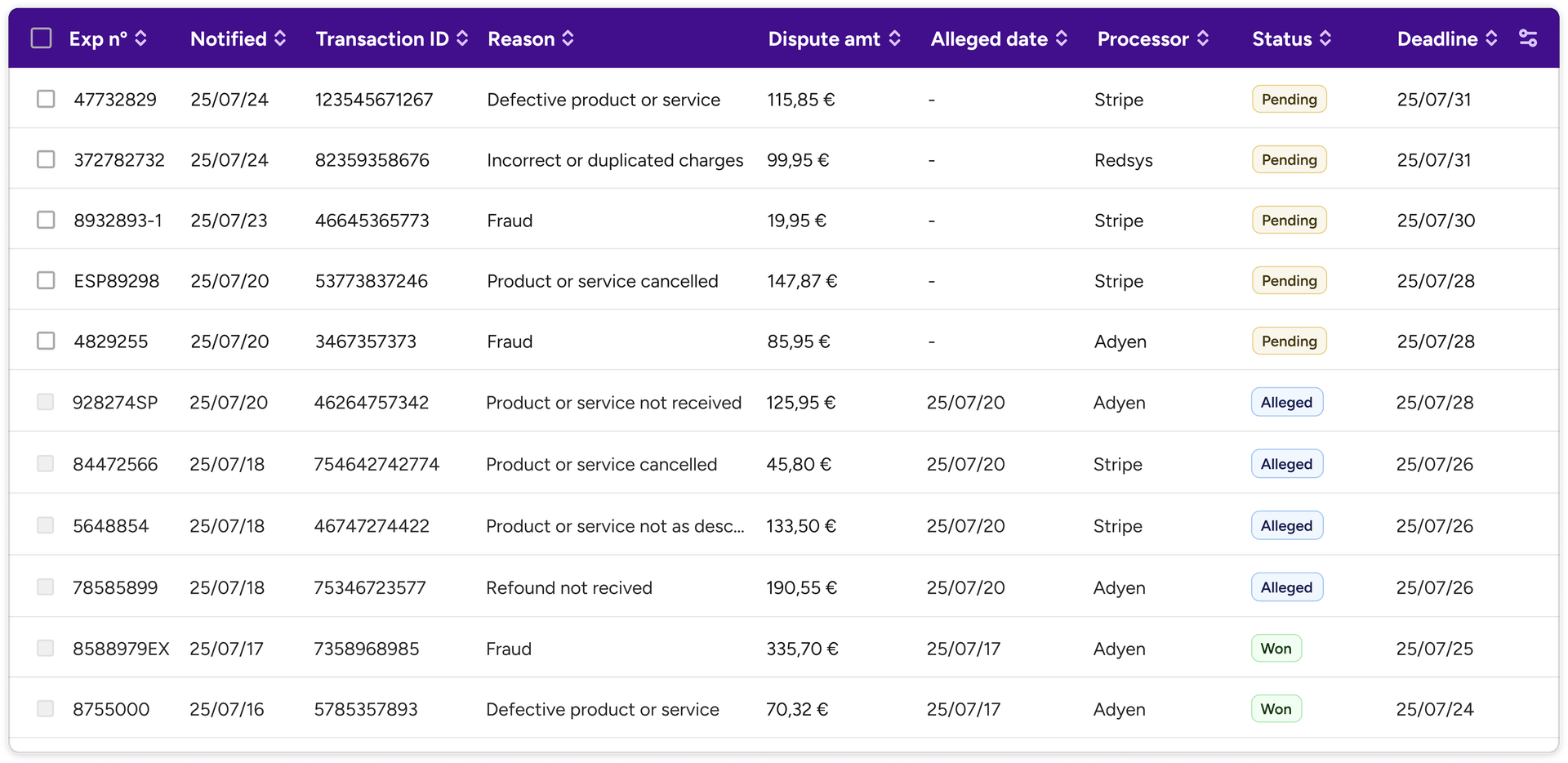Click Pending badge for expedient 372782732
Image resolution: width=1568 pixels, height=763 pixels.
[x=1289, y=160]
